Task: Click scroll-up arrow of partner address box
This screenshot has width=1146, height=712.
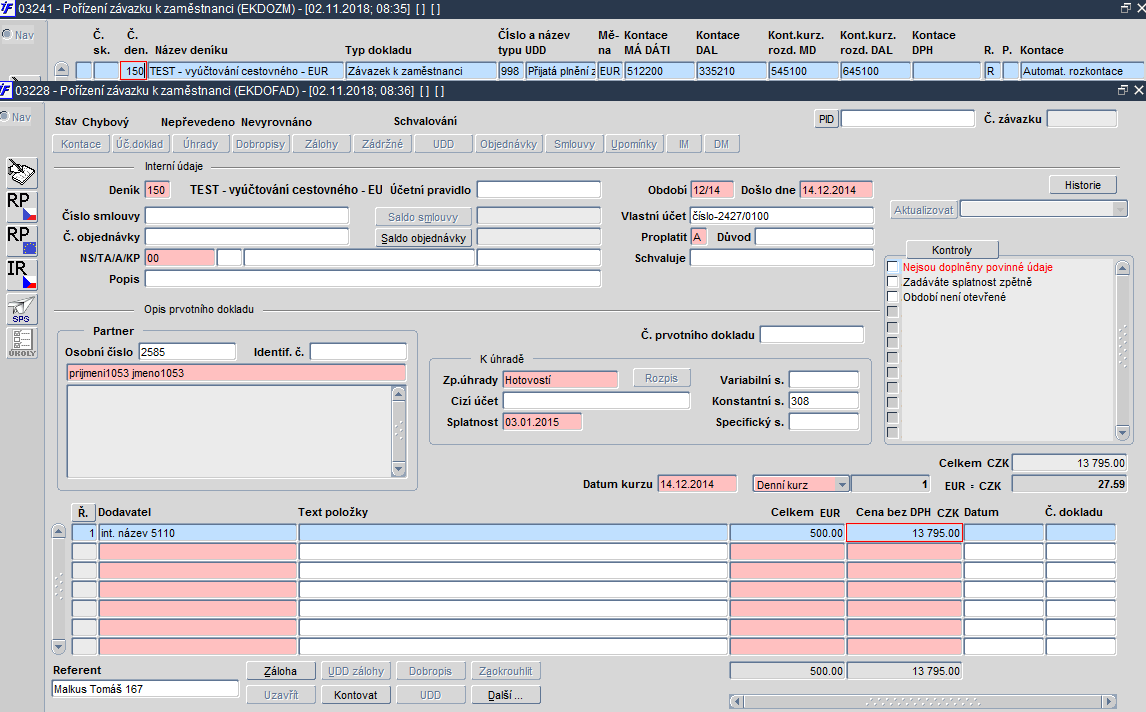Action: 398,394
